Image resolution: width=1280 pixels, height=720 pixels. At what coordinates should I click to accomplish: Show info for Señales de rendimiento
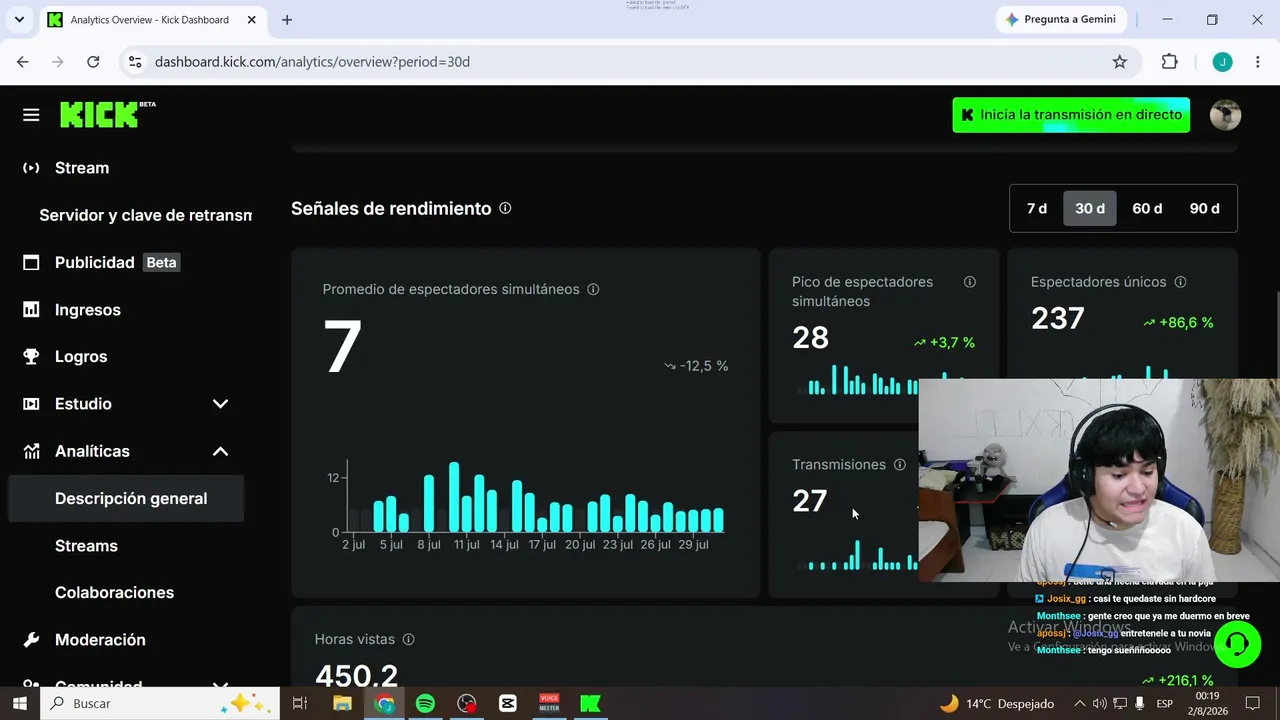pyautogui.click(x=505, y=208)
